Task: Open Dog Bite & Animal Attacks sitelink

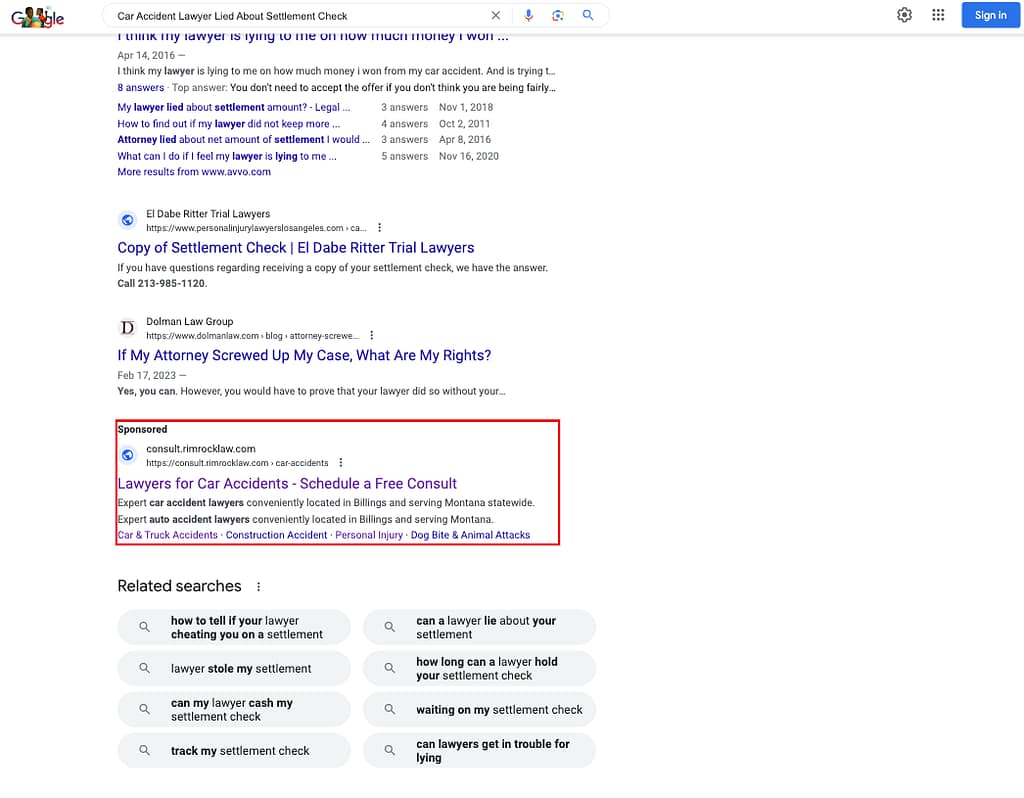Action: (x=470, y=535)
